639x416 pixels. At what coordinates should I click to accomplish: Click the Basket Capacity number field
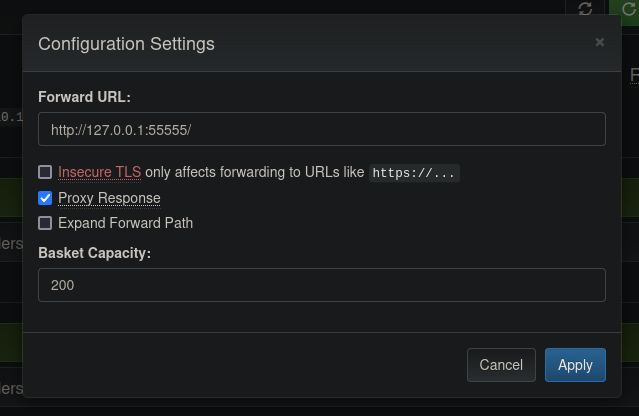click(x=321, y=285)
